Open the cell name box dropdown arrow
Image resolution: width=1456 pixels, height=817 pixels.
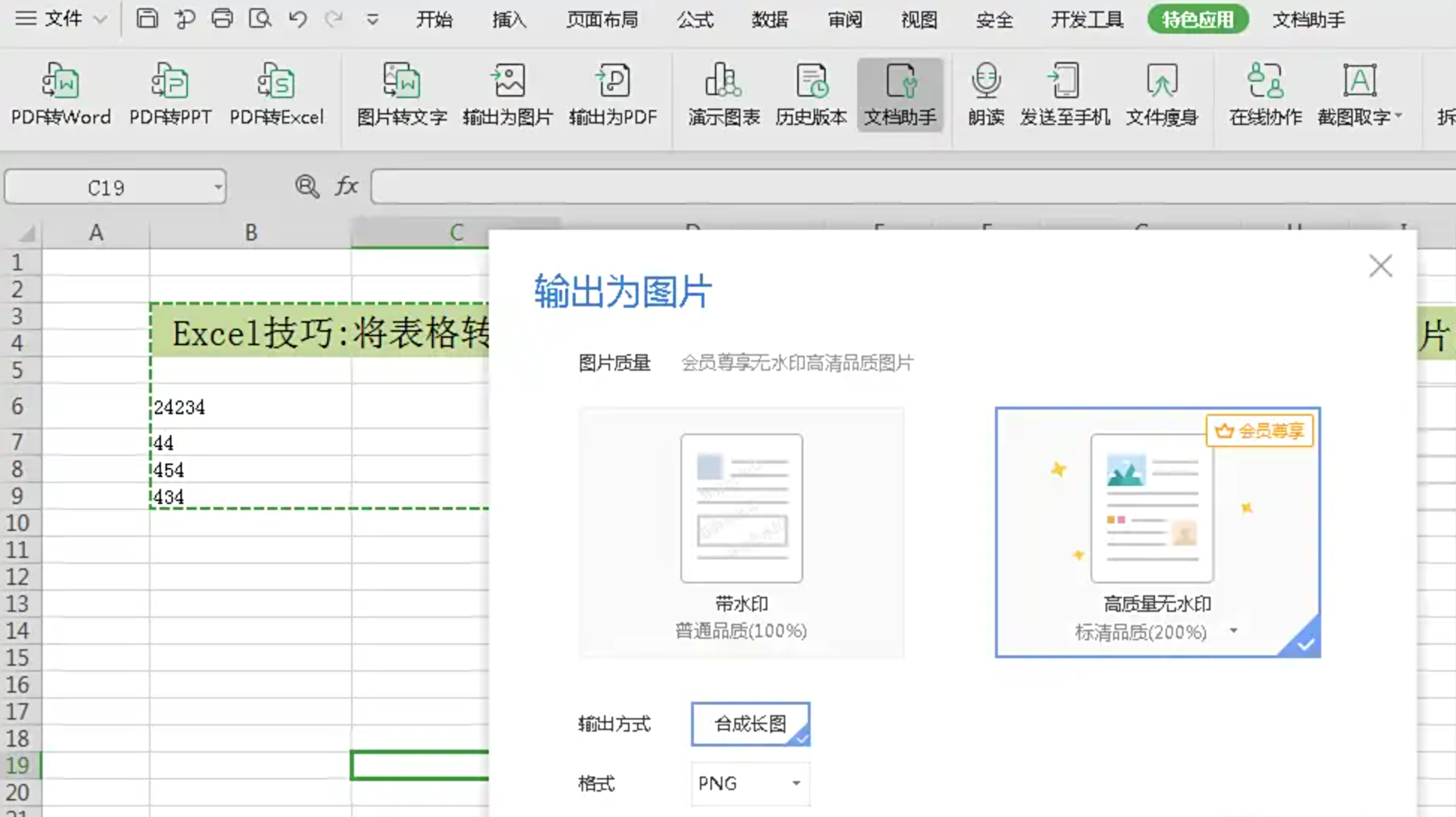pyautogui.click(x=218, y=187)
